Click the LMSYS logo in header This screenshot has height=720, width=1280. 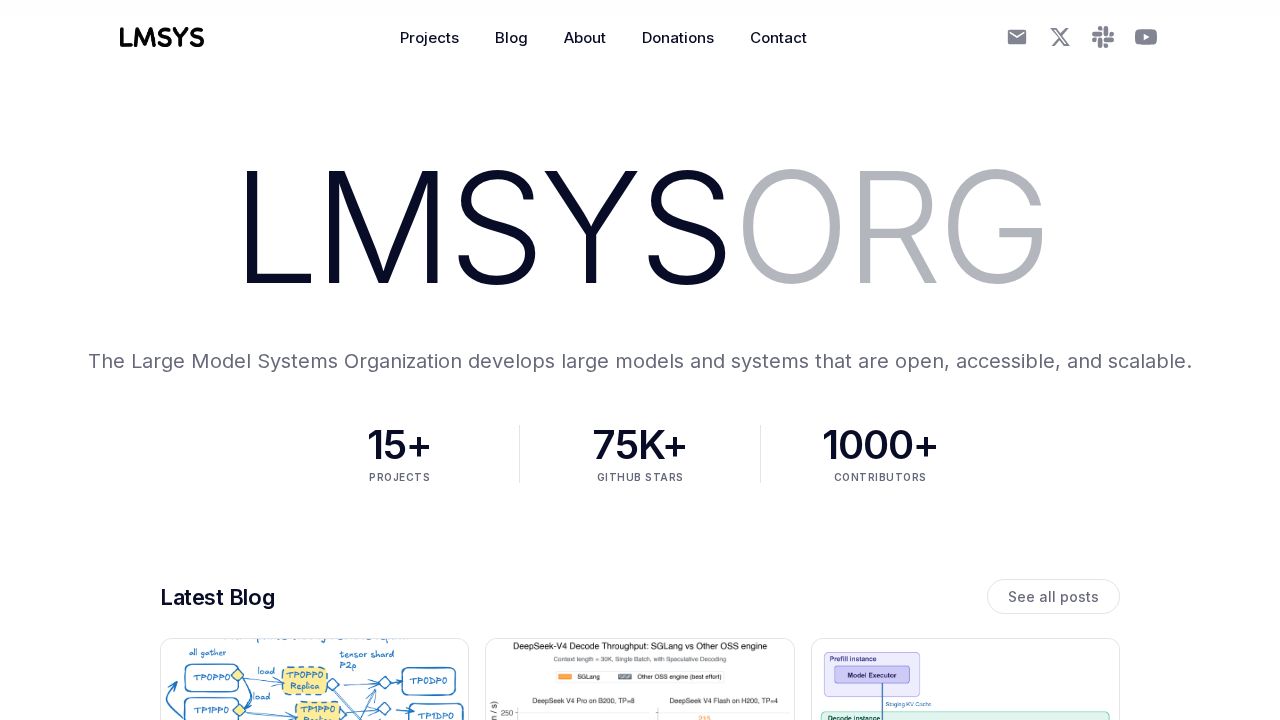(x=162, y=37)
